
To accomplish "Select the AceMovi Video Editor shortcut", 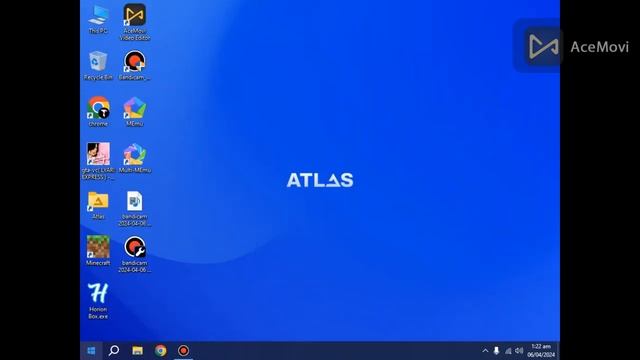I will [x=135, y=22].
